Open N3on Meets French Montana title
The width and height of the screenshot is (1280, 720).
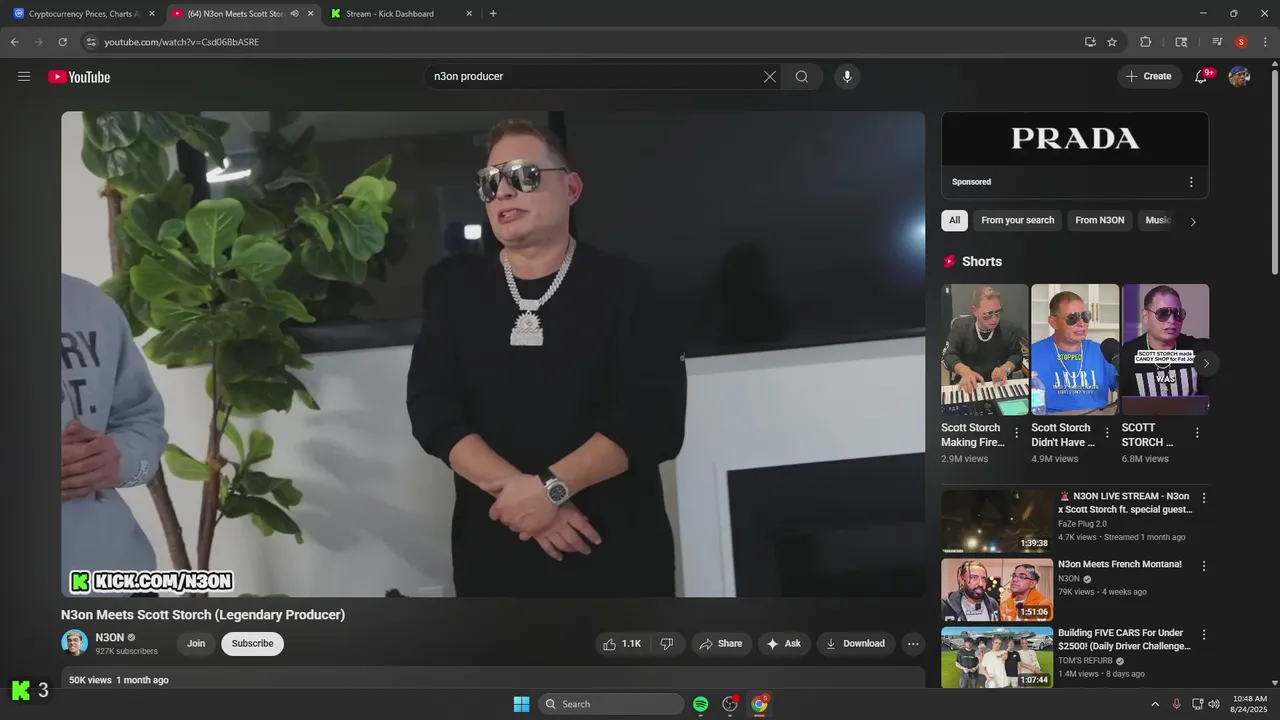(x=1120, y=565)
